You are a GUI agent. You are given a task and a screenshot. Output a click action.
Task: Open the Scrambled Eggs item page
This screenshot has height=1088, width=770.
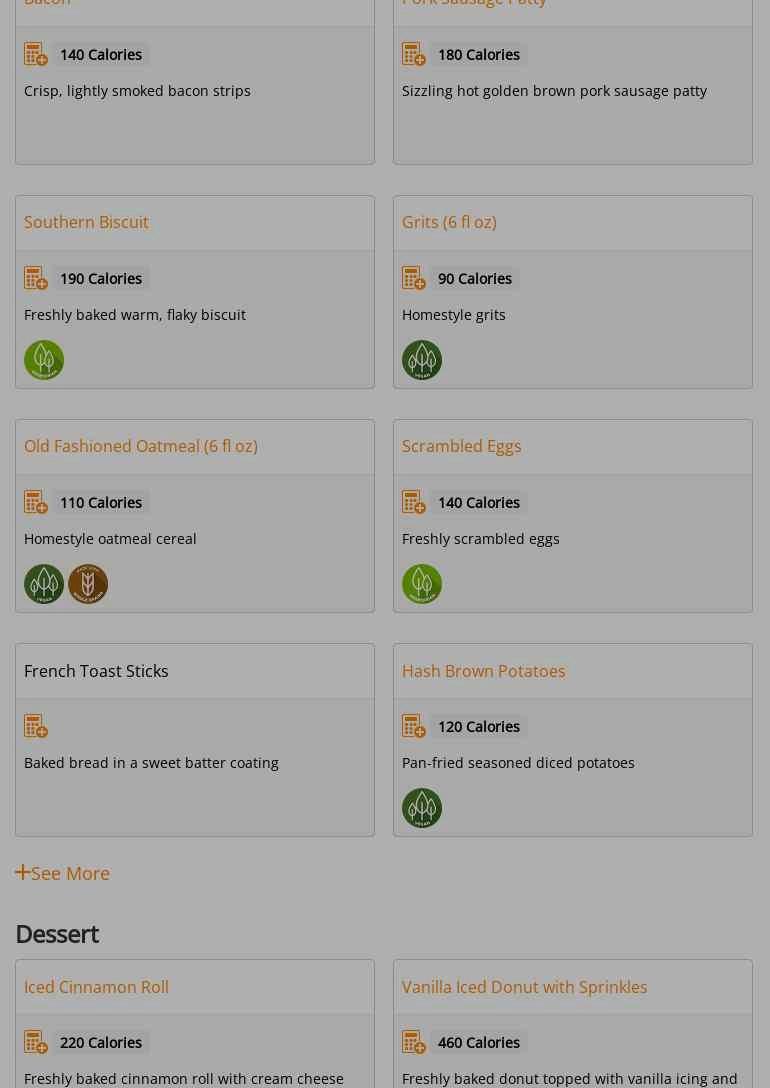(461, 446)
